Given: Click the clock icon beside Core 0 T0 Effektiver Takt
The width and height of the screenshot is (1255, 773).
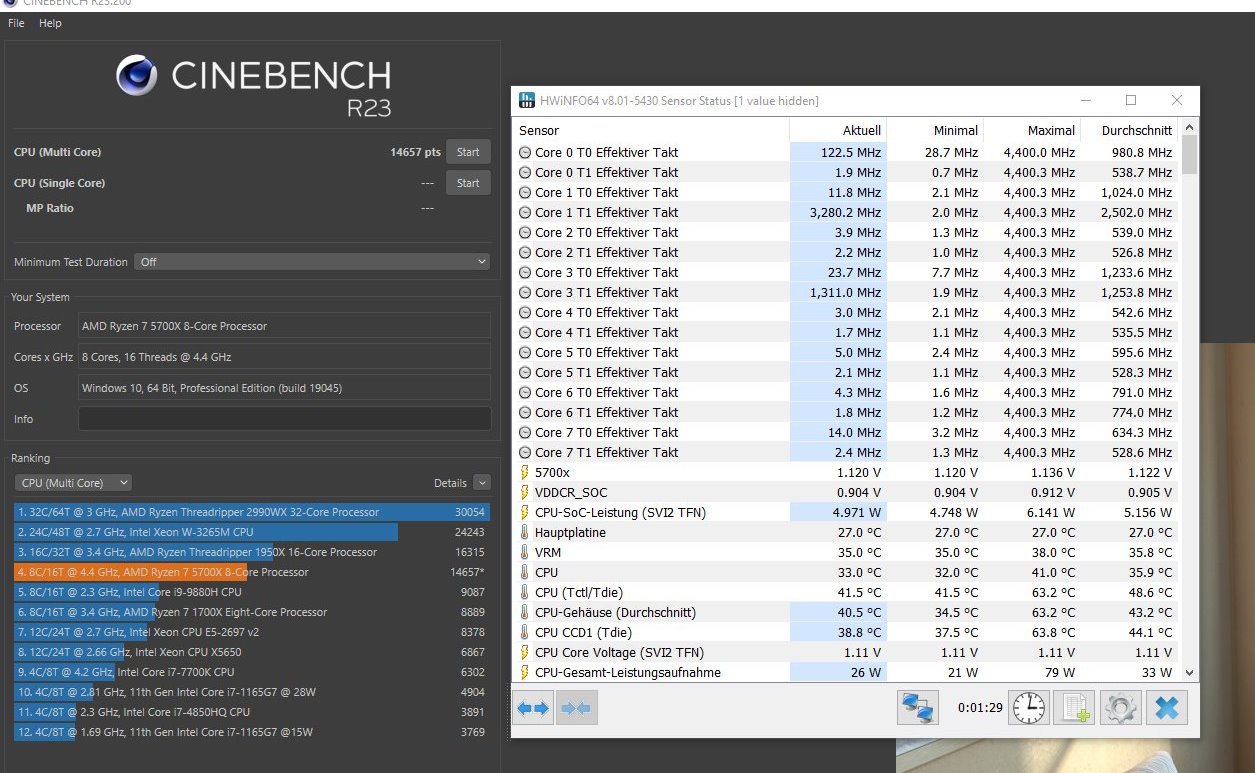Looking at the screenshot, I should 525,152.
